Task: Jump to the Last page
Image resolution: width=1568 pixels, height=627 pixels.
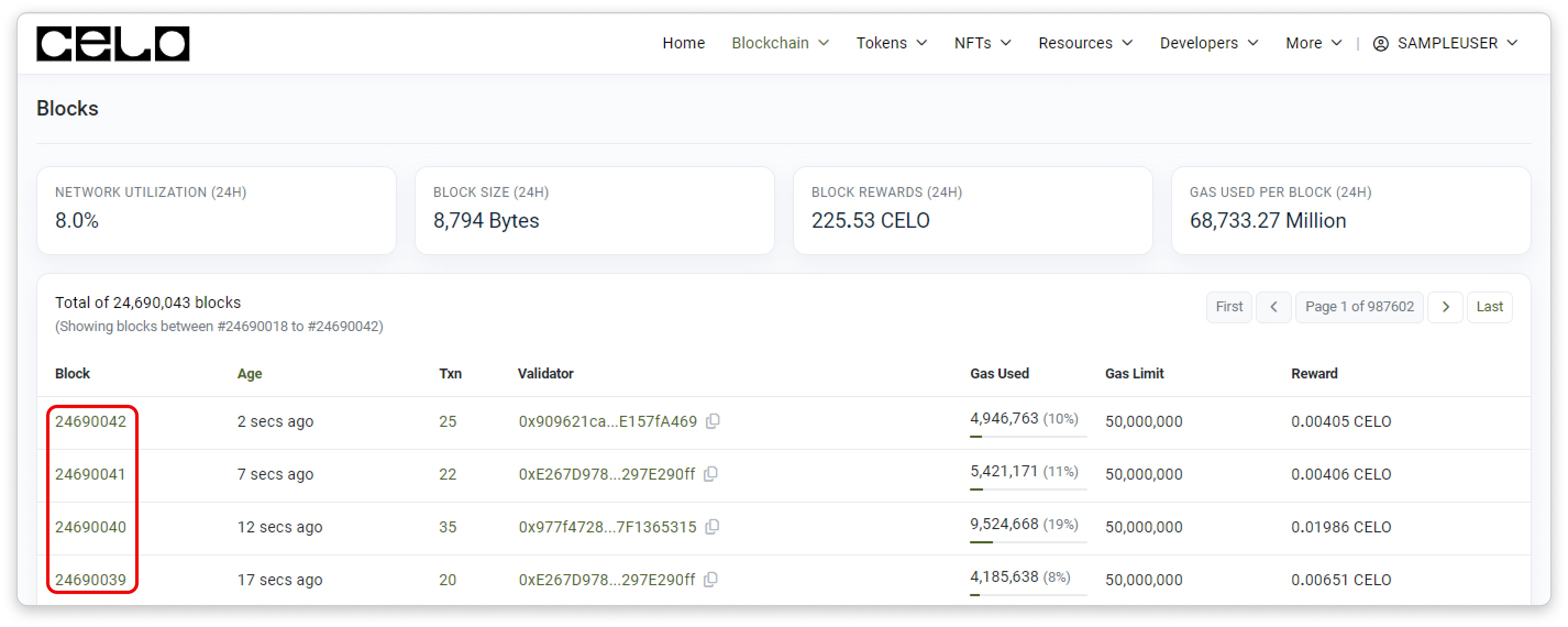Action: coord(1489,307)
